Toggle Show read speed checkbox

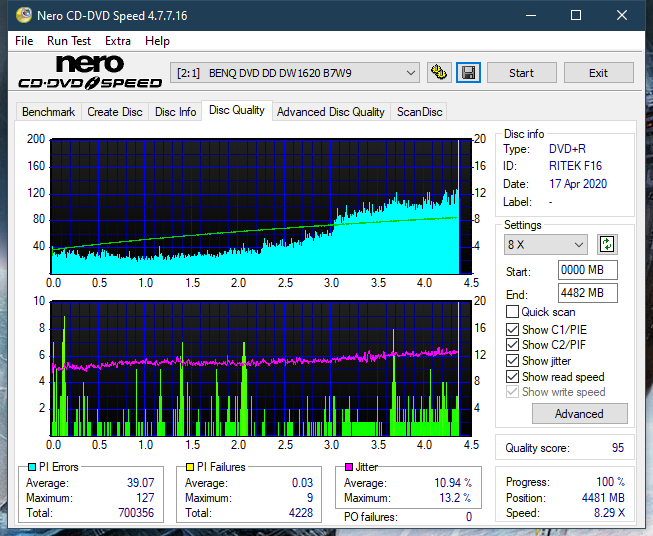coord(512,376)
